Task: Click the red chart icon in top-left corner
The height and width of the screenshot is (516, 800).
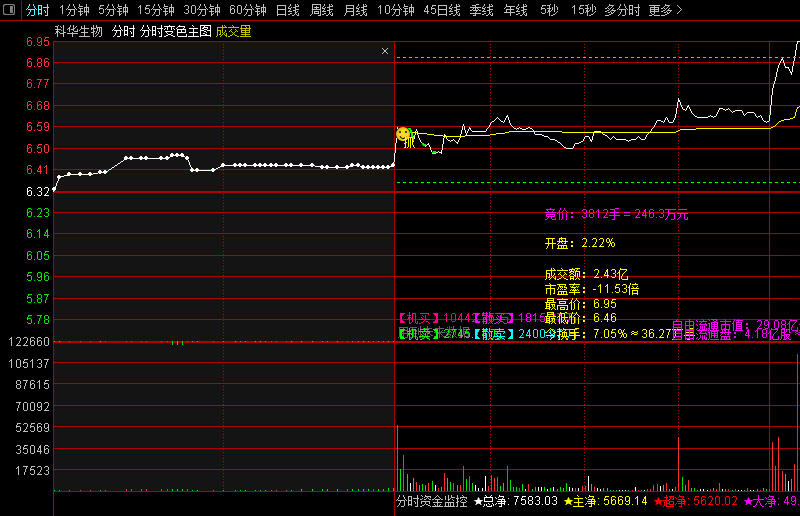Action: tap(10, 10)
